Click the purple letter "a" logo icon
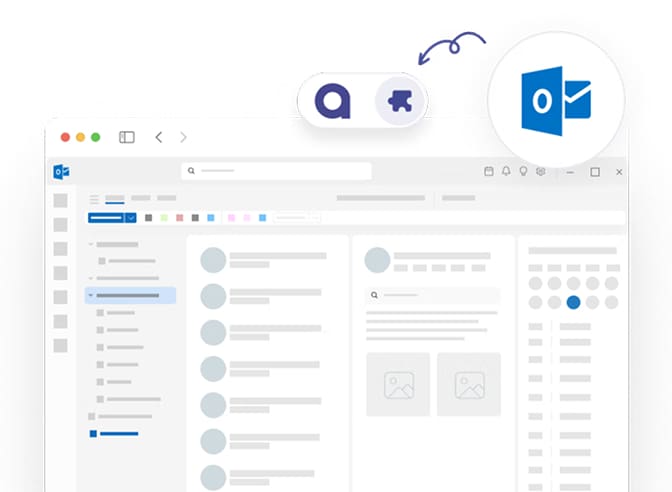The width and height of the screenshot is (672, 492). click(x=333, y=101)
